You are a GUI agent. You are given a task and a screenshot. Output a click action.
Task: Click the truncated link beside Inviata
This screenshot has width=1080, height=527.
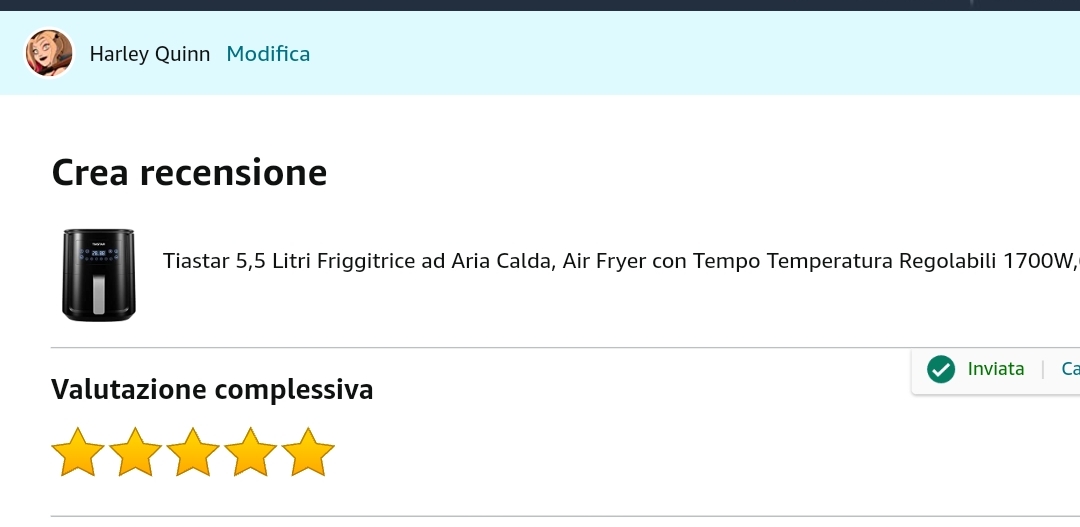coord(1070,369)
